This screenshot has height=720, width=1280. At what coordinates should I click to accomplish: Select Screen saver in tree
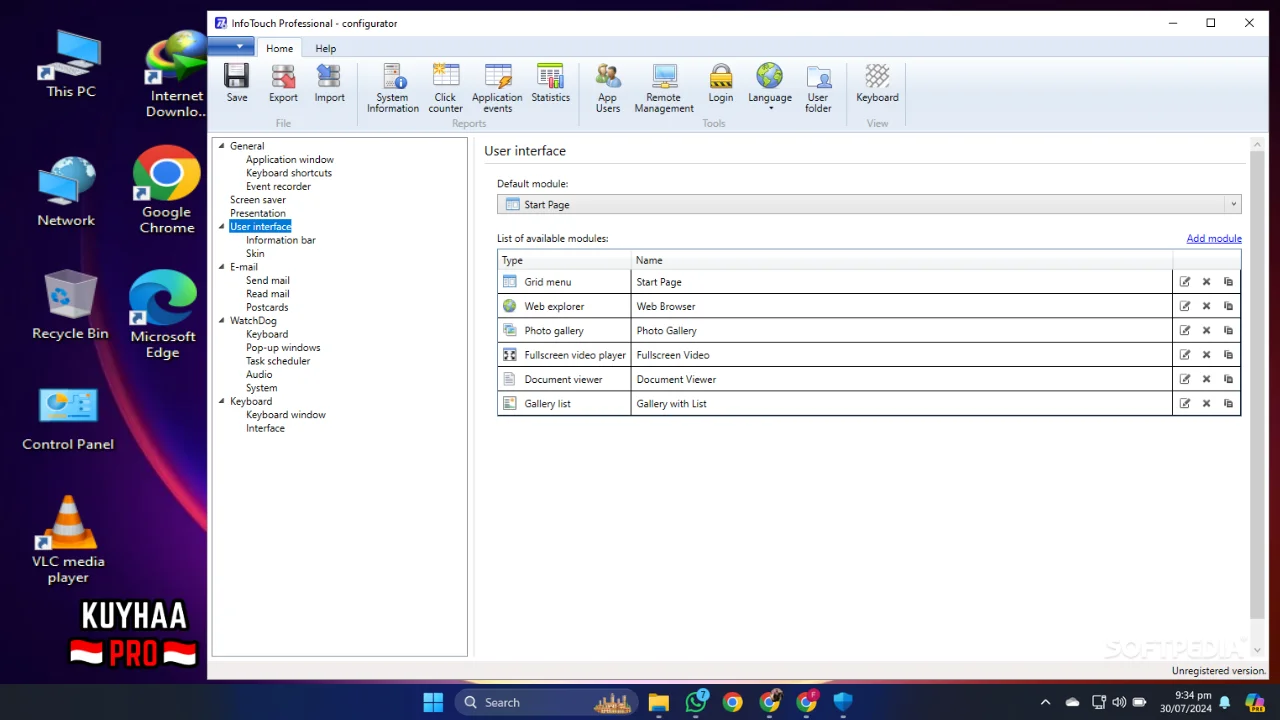click(258, 200)
